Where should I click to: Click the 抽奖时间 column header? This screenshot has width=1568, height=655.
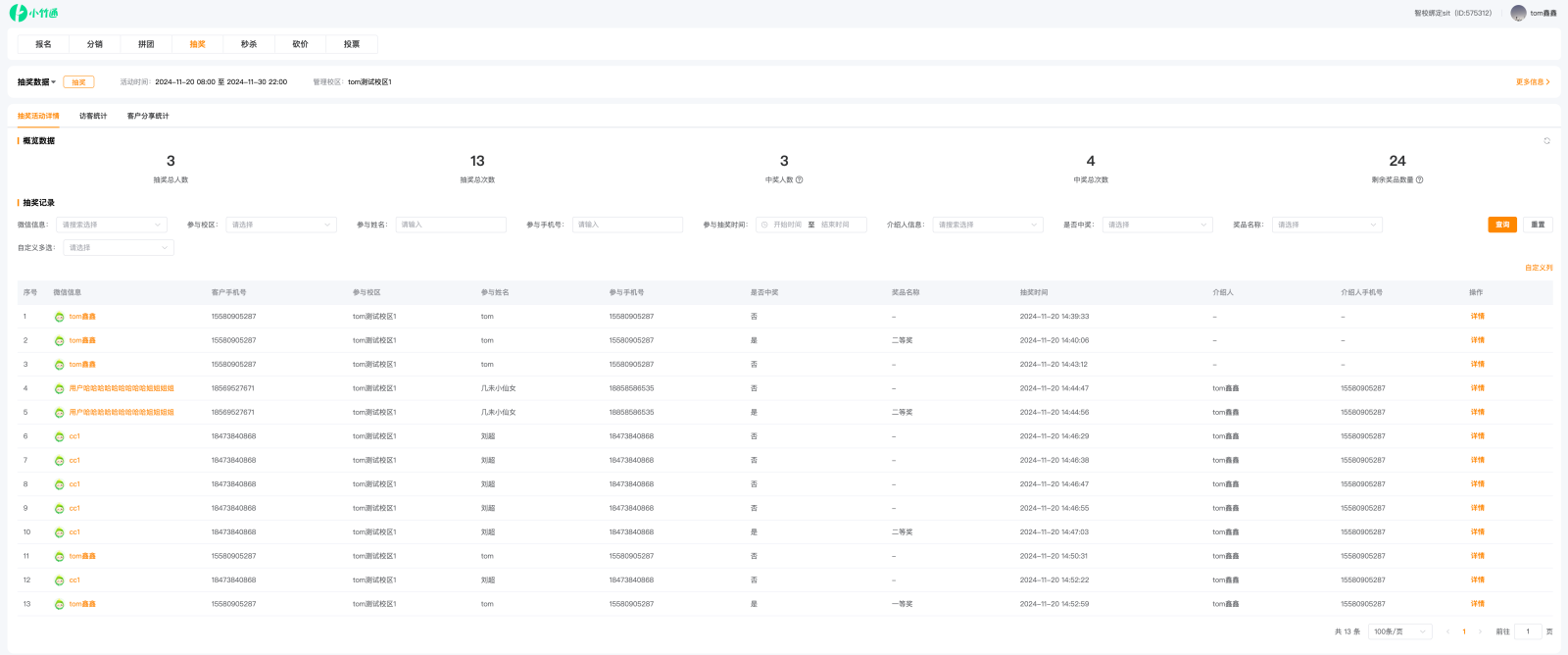pyautogui.click(x=1034, y=293)
